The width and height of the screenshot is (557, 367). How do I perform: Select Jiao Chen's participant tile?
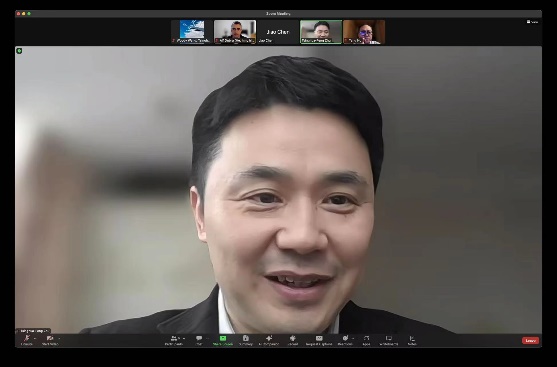point(278,32)
